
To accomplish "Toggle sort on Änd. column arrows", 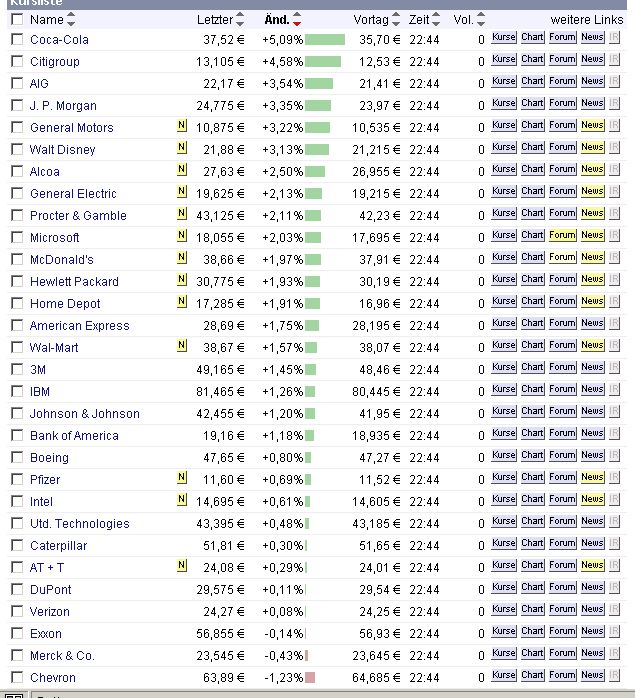I will 297,20.
